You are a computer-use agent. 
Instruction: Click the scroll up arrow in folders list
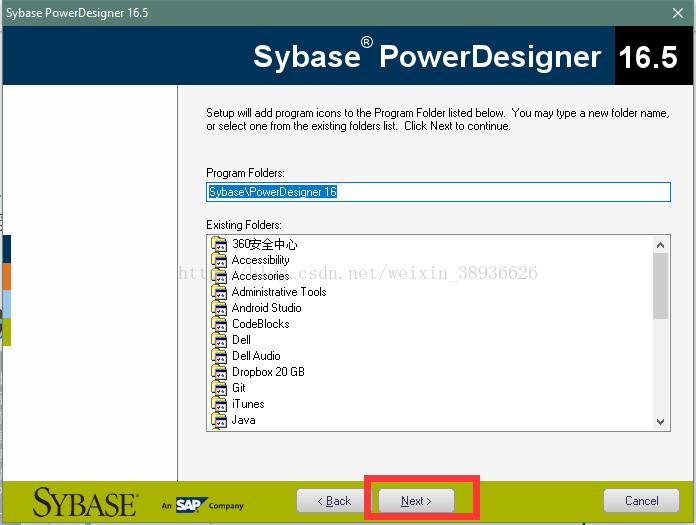point(660,245)
